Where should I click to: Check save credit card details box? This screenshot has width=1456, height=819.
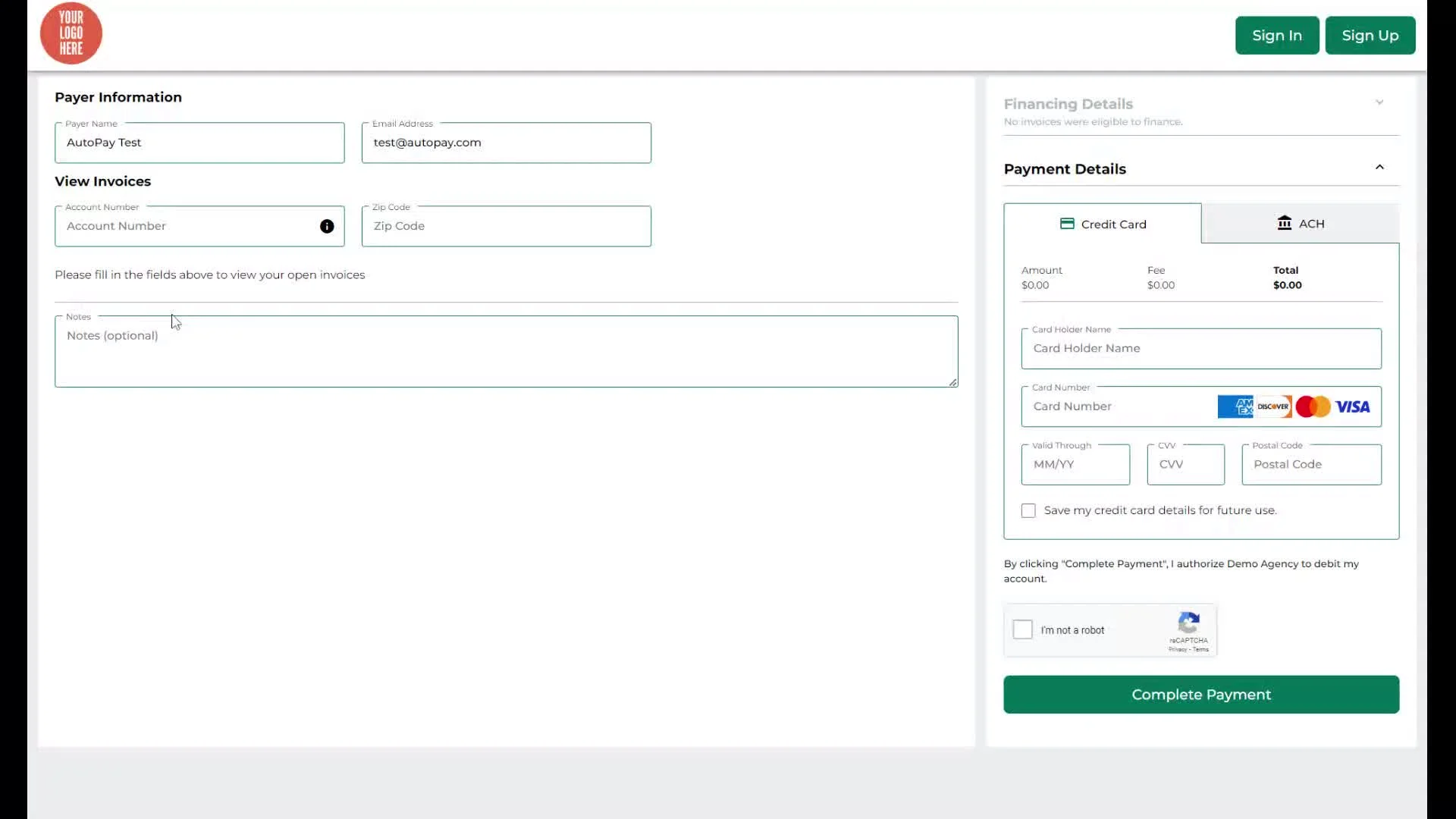click(1028, 510)
